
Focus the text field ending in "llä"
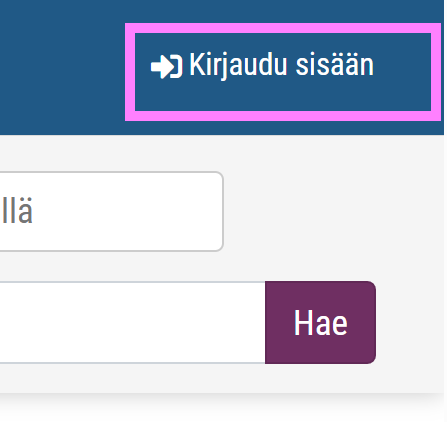tap(111, 211)
